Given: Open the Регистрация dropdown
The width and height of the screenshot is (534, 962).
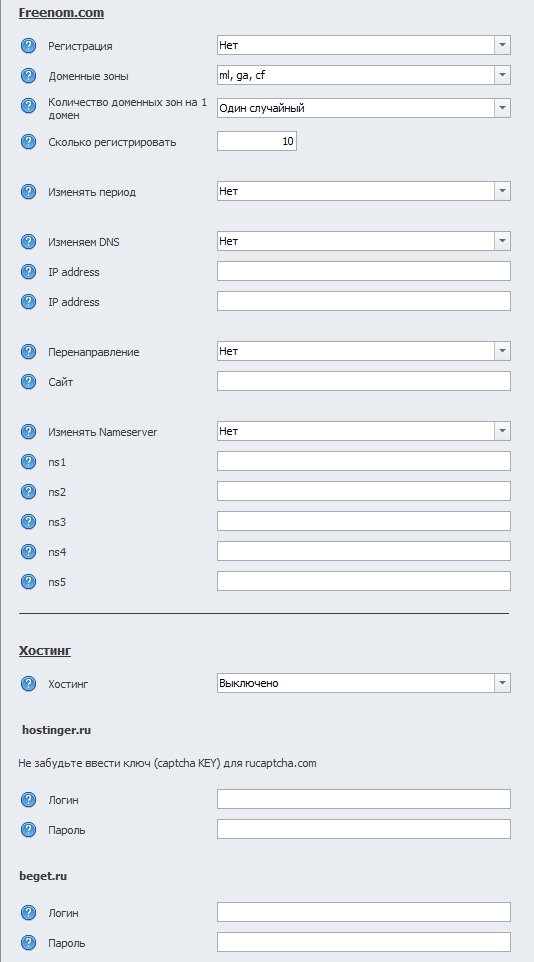Looking at the screenshot, I should (363, 45).
